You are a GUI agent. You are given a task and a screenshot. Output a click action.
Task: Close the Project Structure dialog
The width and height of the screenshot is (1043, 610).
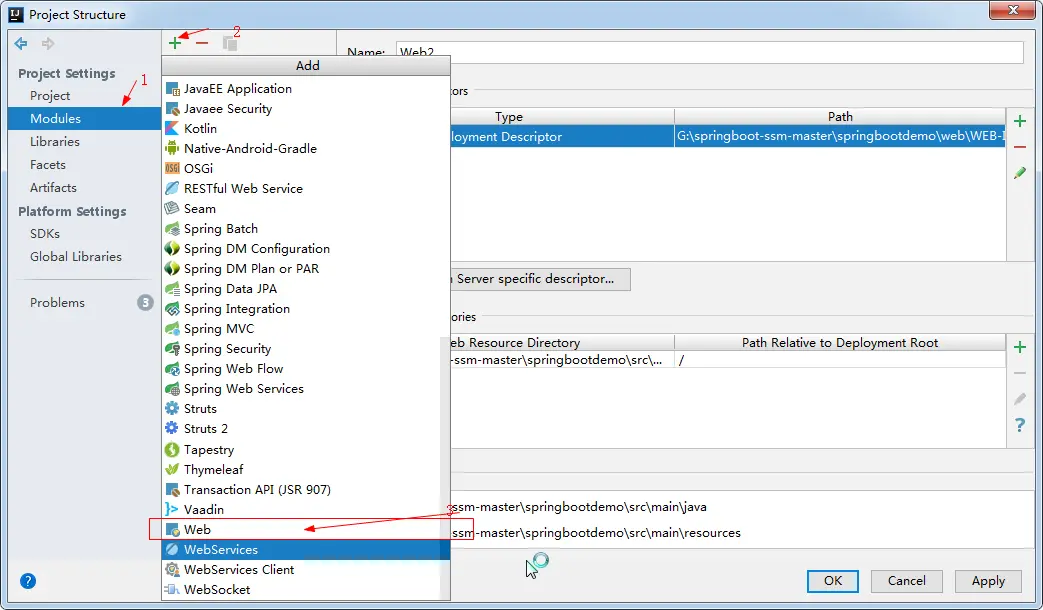[x=1012, y=10]
